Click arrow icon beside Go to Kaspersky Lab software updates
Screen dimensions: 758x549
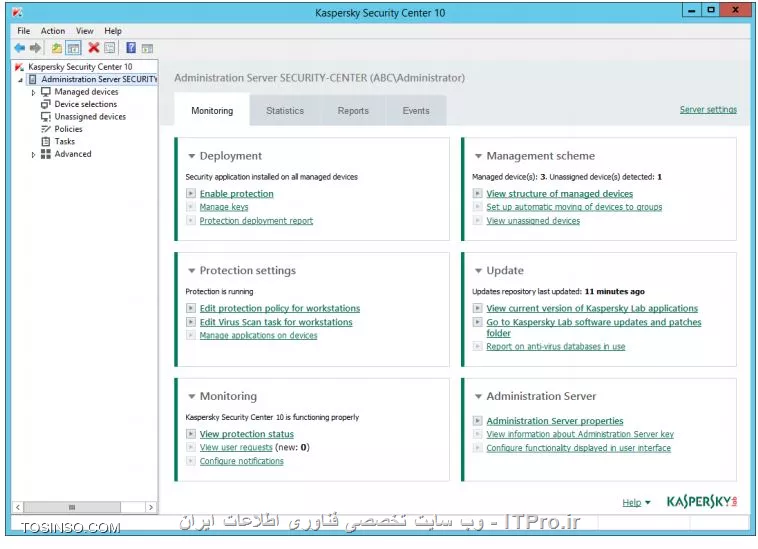coord(478,322)
